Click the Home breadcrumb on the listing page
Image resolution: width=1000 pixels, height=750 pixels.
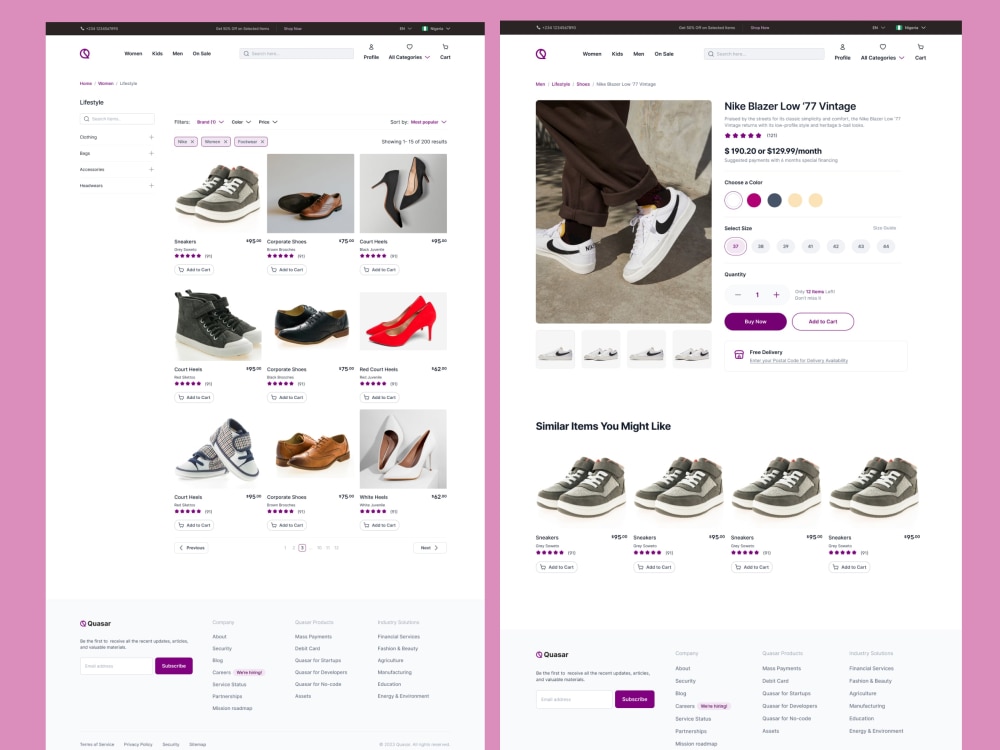click(85, 84)
